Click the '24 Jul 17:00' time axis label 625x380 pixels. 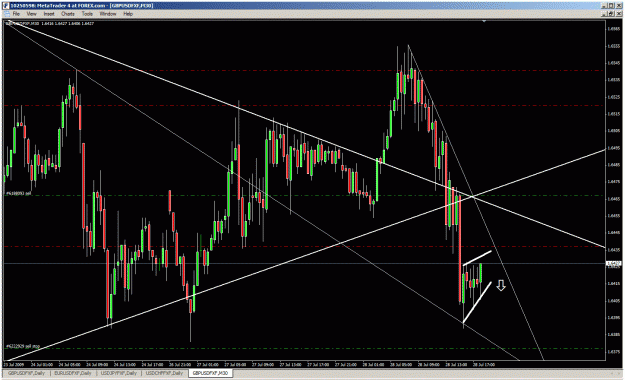pos(153,364)
